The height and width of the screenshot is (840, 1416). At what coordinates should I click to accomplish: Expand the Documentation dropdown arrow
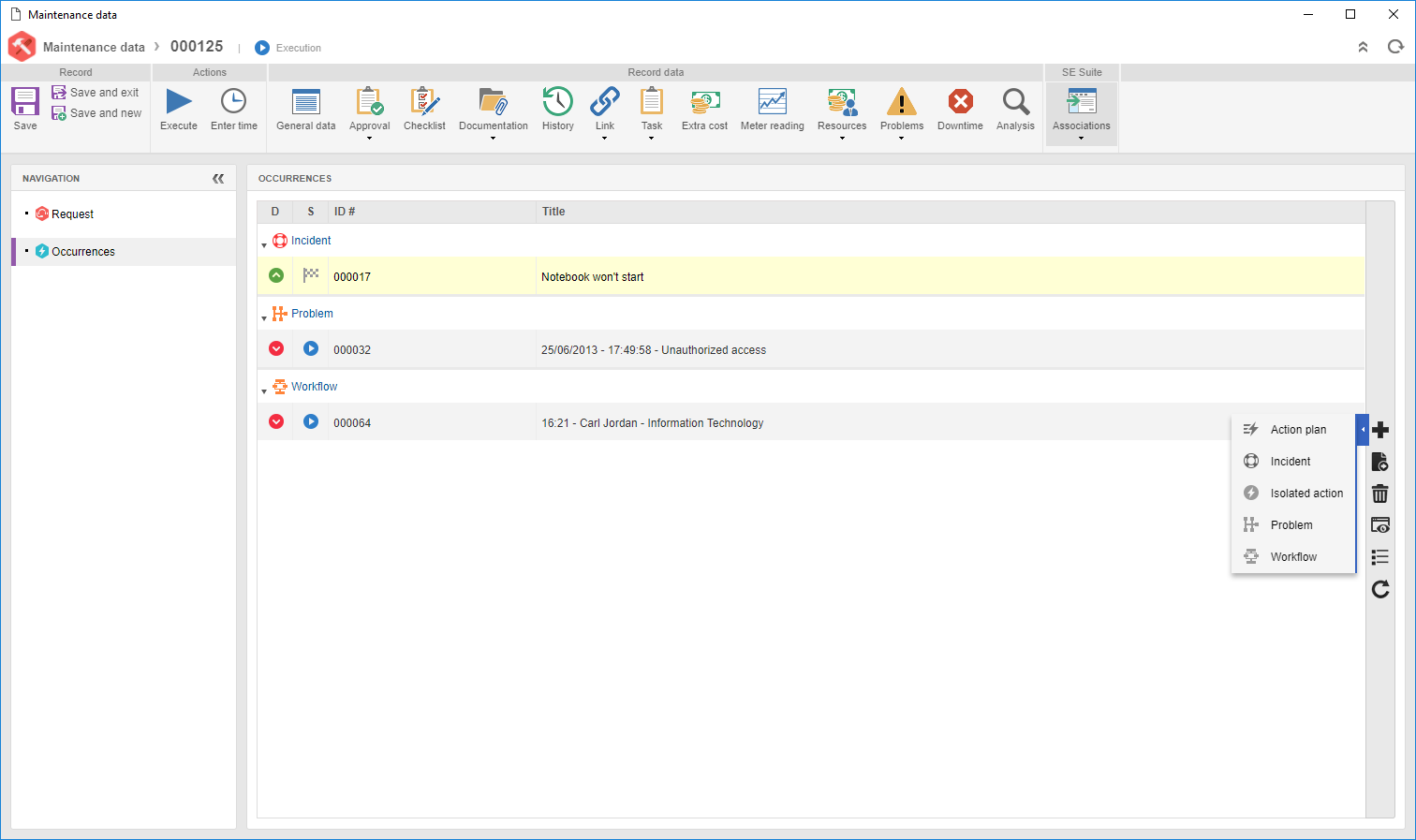click(493, 139)
